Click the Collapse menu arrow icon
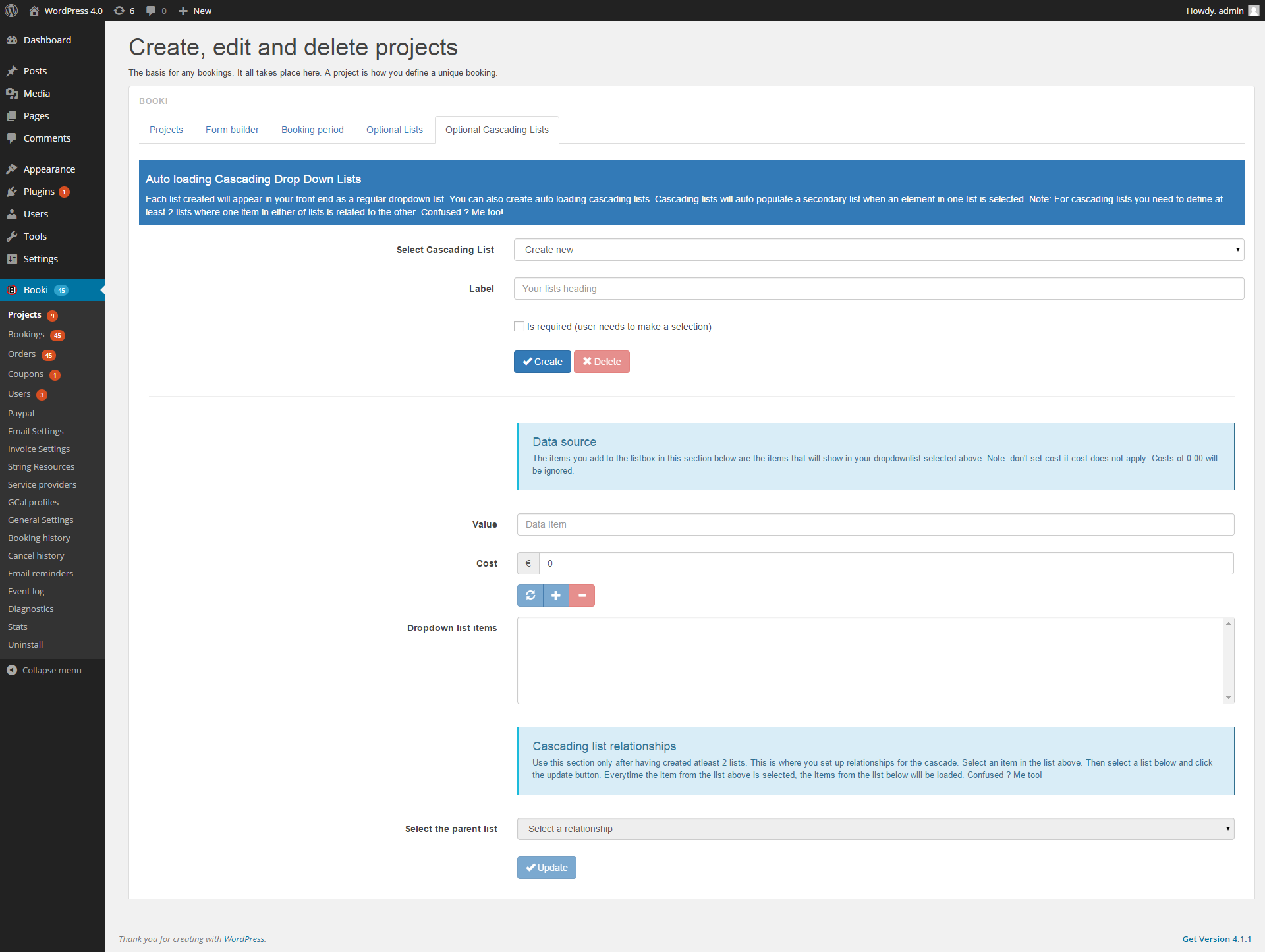 pos(12,670)
